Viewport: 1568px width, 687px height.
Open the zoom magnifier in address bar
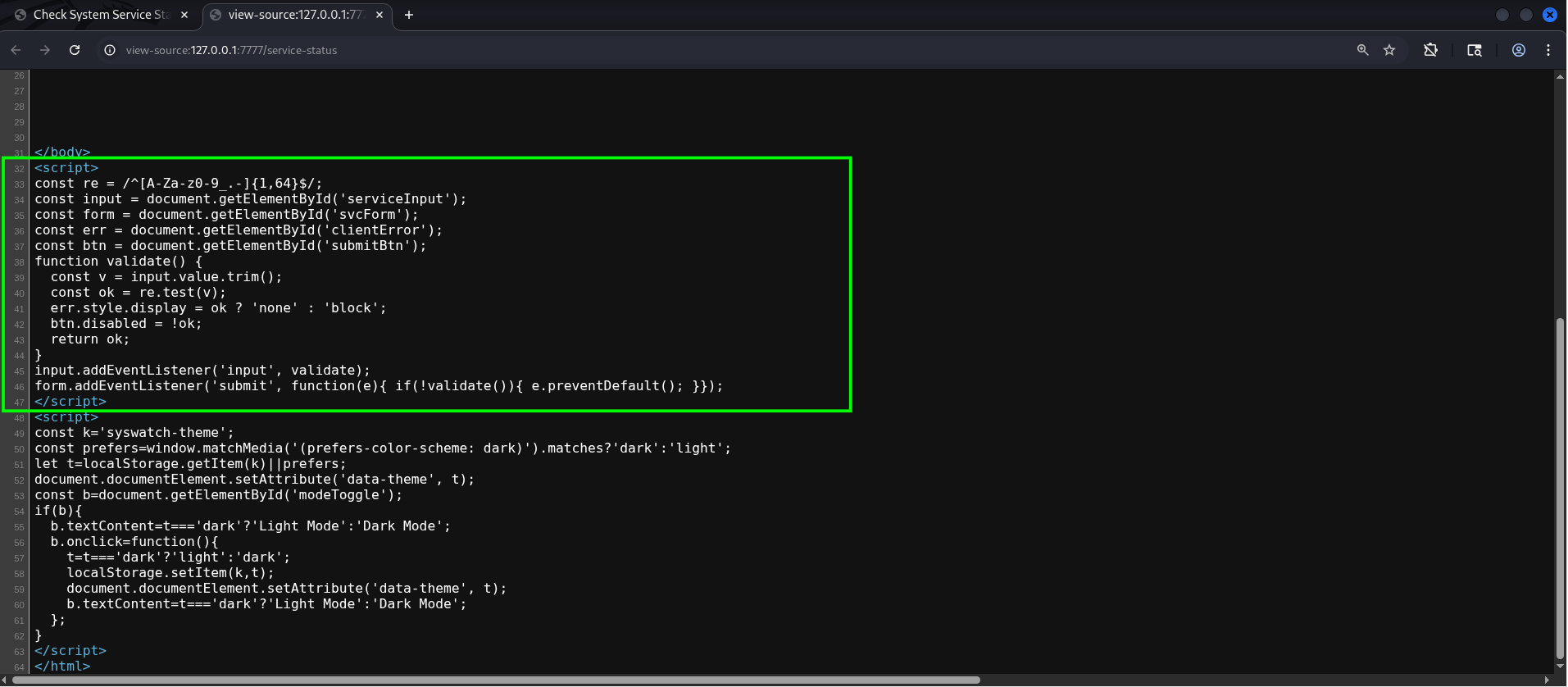(x=1362, y=50)
